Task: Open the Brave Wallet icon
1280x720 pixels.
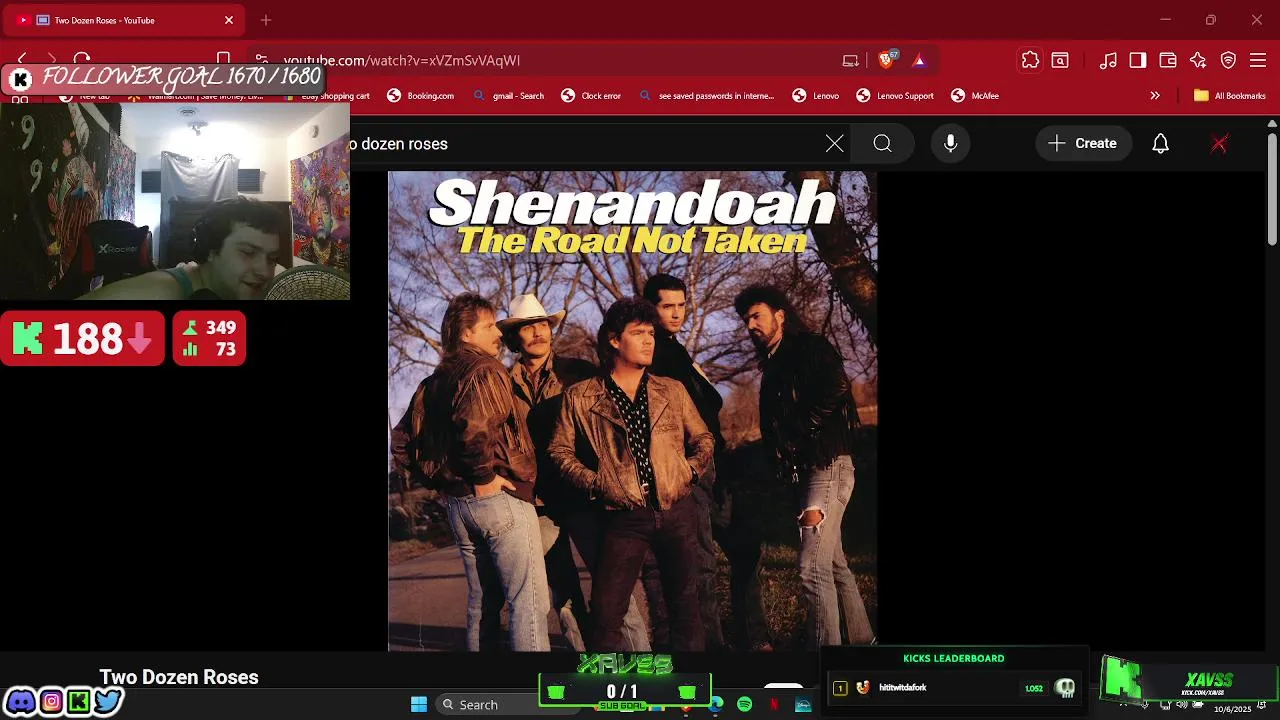Action: 1168,60
